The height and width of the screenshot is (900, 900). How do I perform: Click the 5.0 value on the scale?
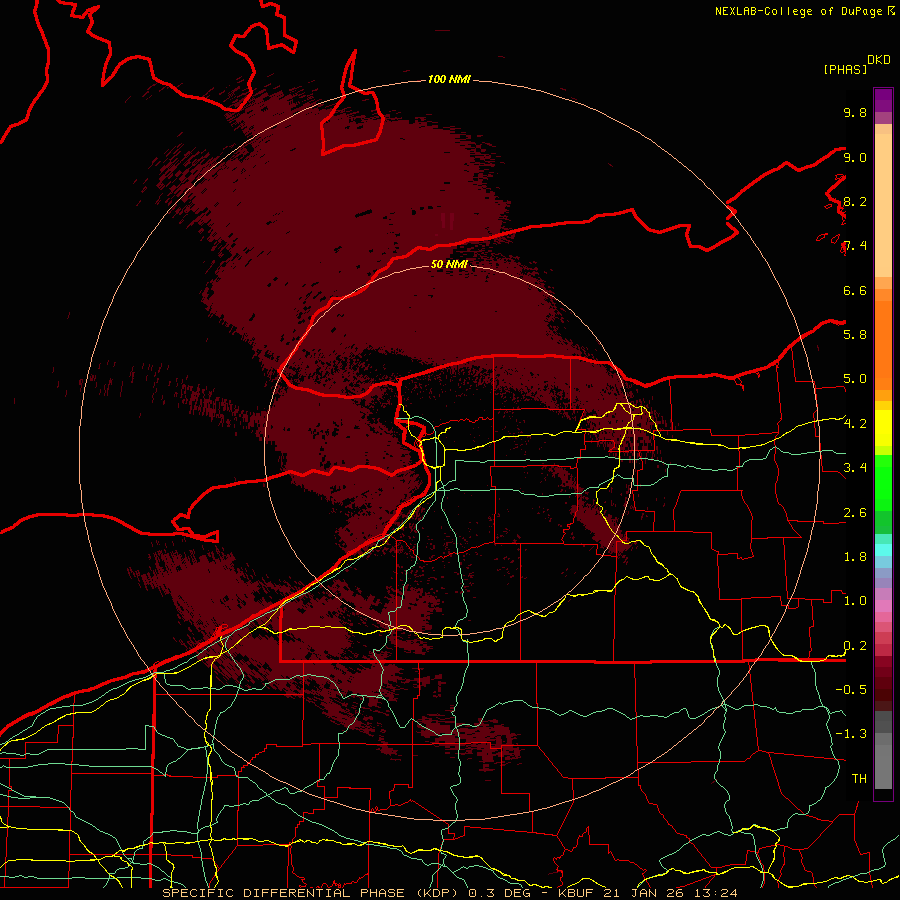[x=855, y=379]
